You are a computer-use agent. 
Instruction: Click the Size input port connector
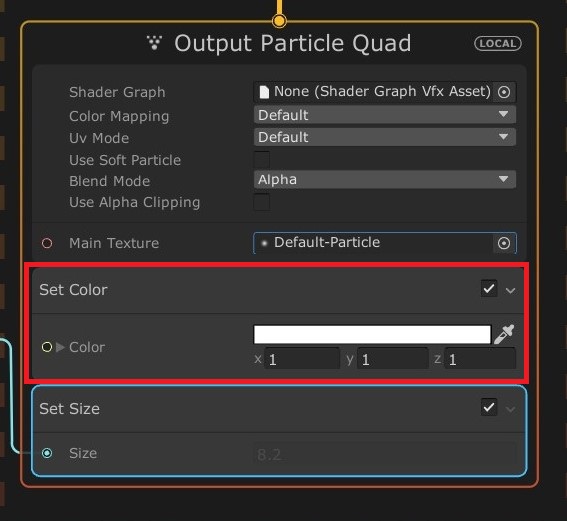47,453
